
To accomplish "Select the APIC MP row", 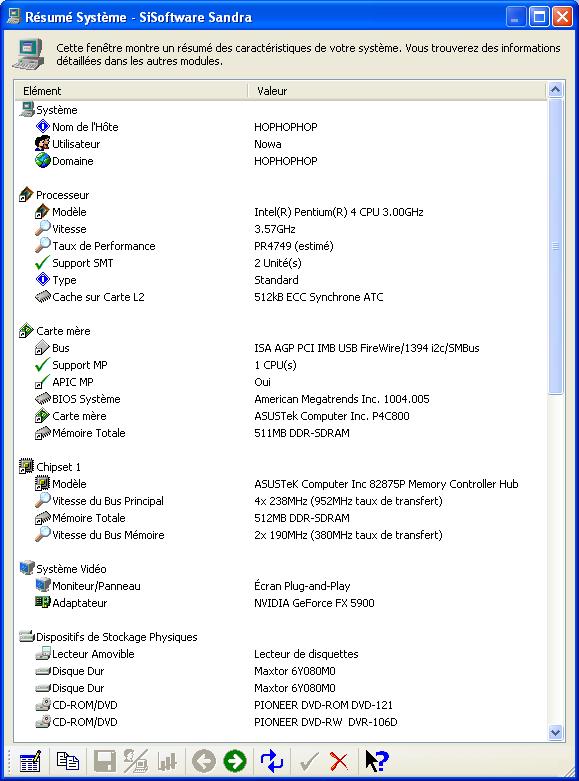I will coord(281,382).
